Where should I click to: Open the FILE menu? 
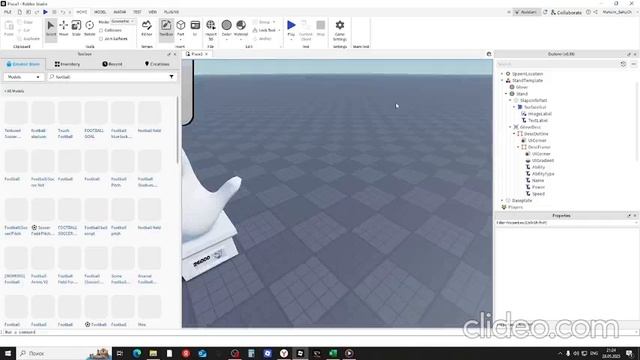tap(7, 12)
